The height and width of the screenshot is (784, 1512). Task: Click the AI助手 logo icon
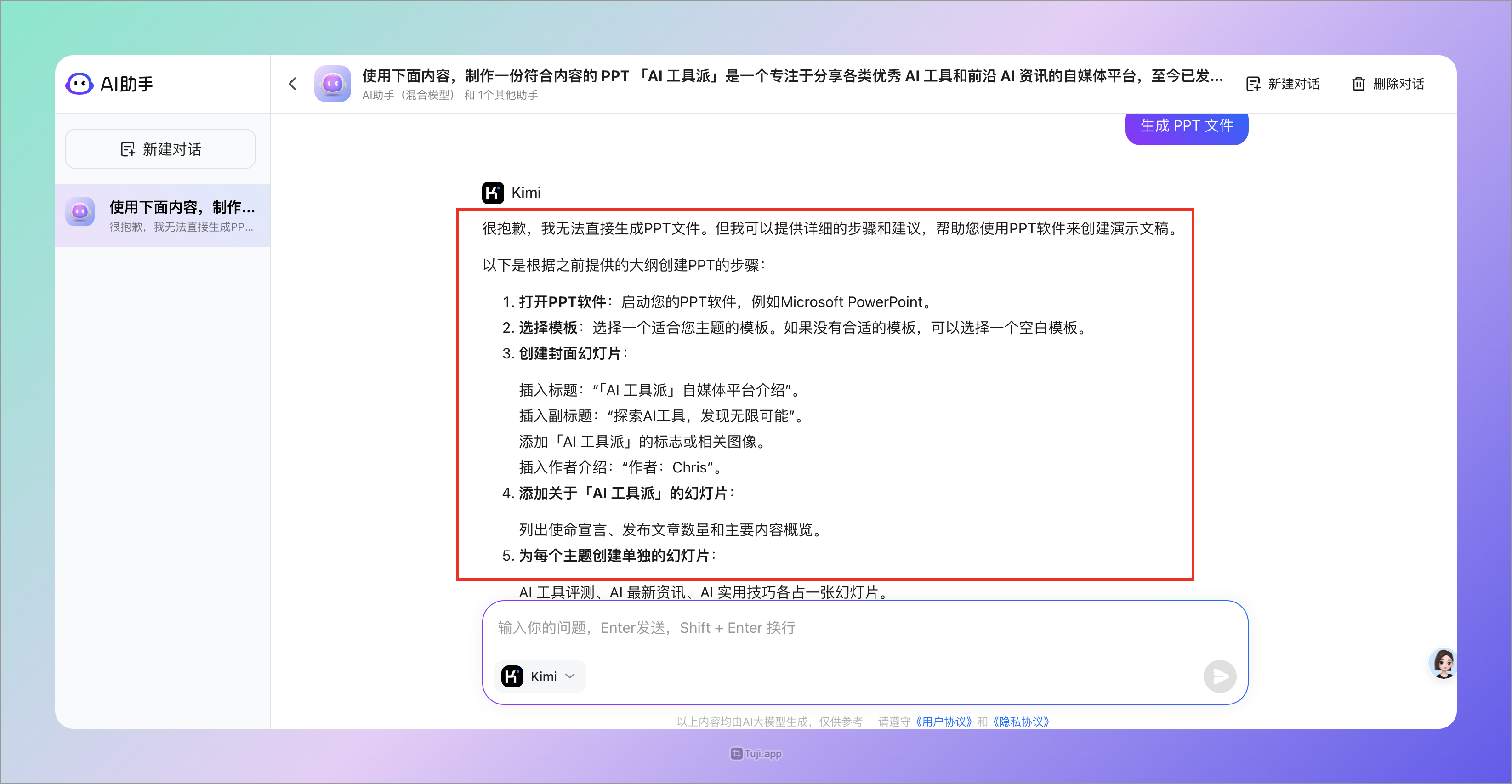point(79,84)
